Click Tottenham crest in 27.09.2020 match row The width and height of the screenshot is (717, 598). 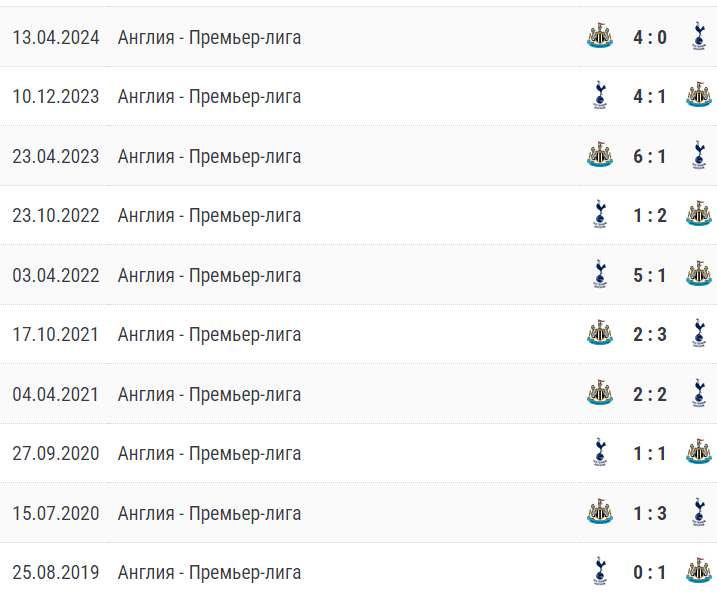[599, 452]
